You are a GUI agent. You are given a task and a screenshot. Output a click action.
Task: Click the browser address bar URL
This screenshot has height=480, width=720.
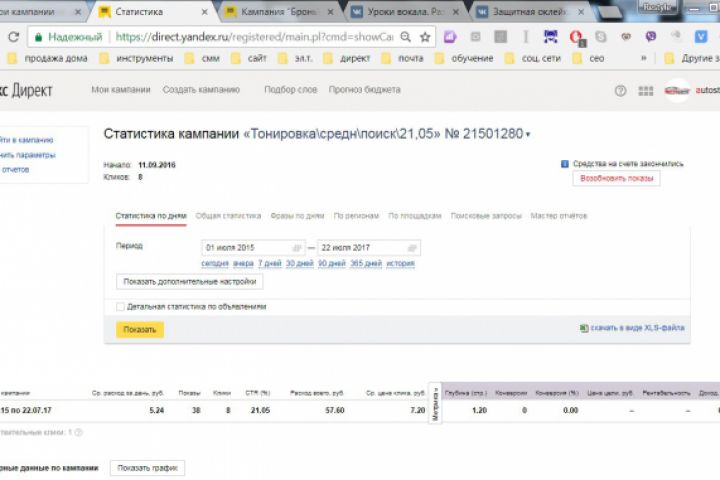254,37
